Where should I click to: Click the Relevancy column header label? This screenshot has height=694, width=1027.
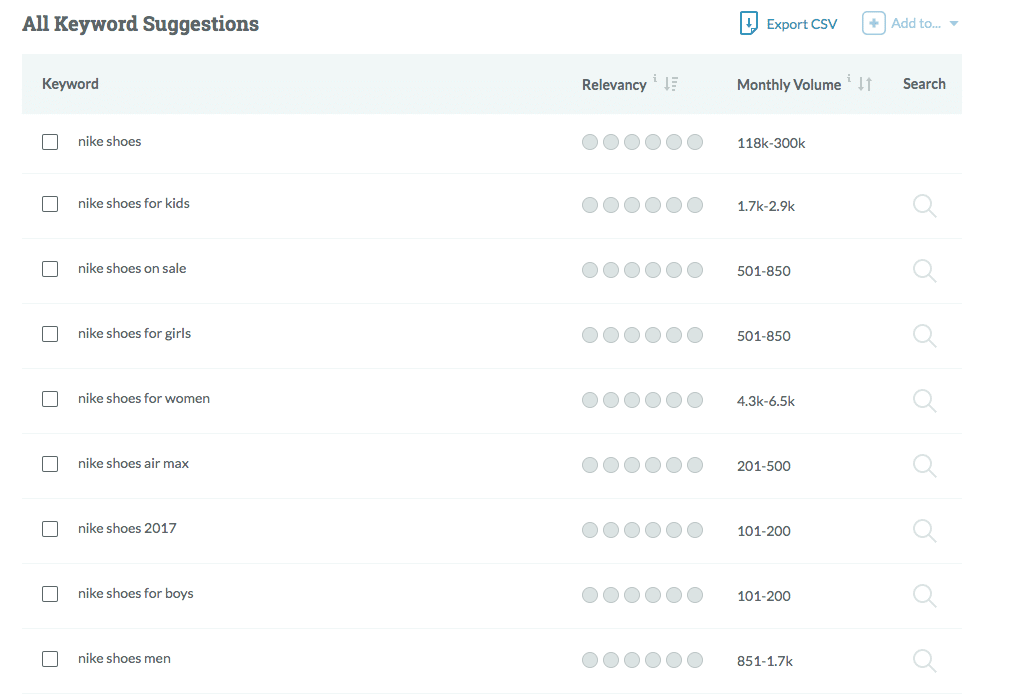(614, 84)
